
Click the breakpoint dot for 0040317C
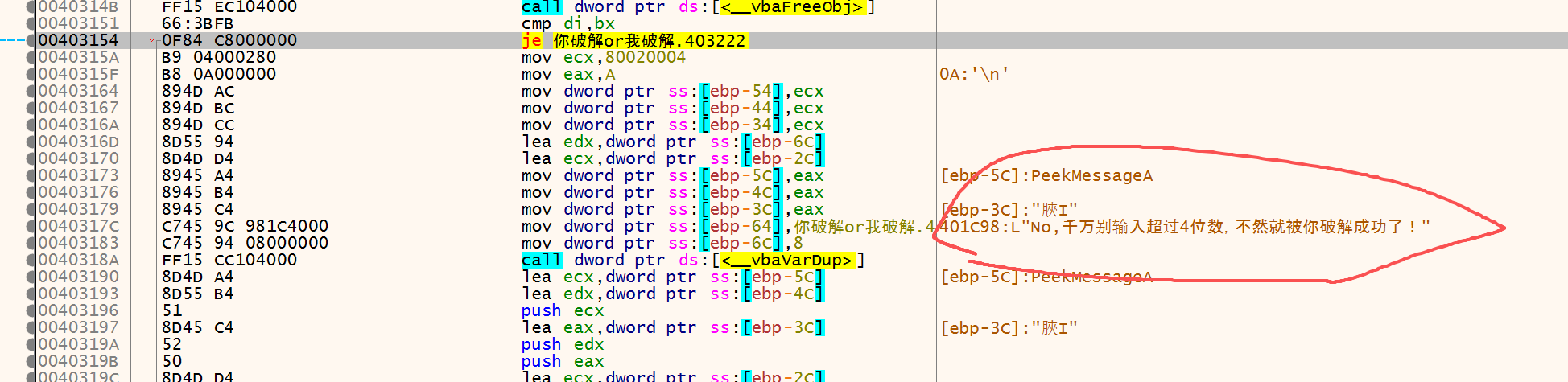tap(31, 226)
